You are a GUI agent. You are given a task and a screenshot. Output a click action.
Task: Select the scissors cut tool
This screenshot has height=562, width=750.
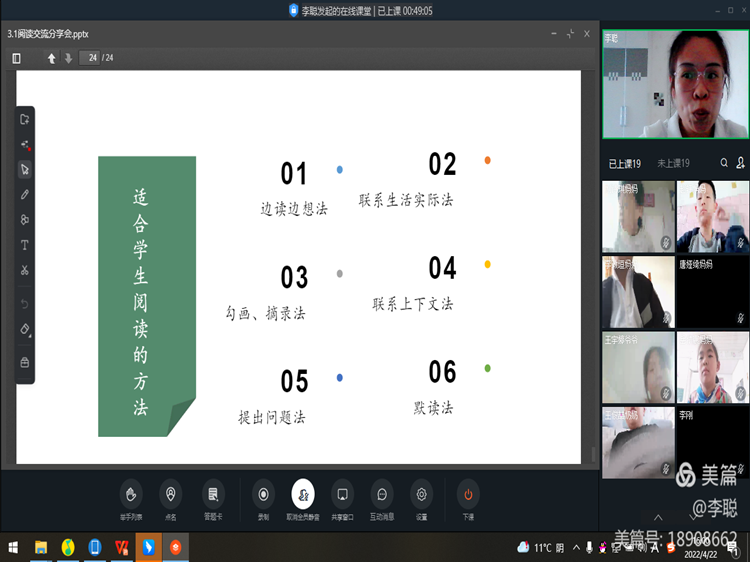[x=25, y=270]
